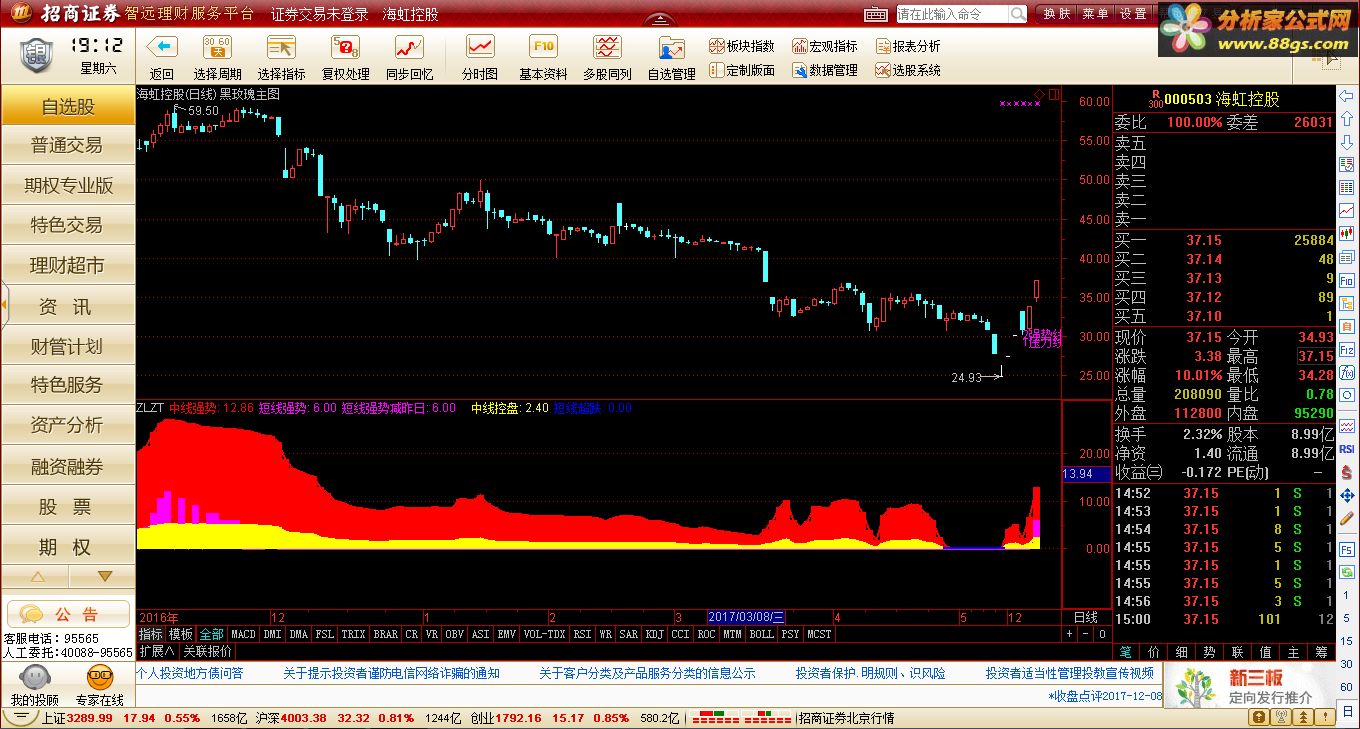This screenshot has height=729, width=1360.
Task: Open 选股系统 stock screener
Action: pyautogui.click(x=908, y=70)
